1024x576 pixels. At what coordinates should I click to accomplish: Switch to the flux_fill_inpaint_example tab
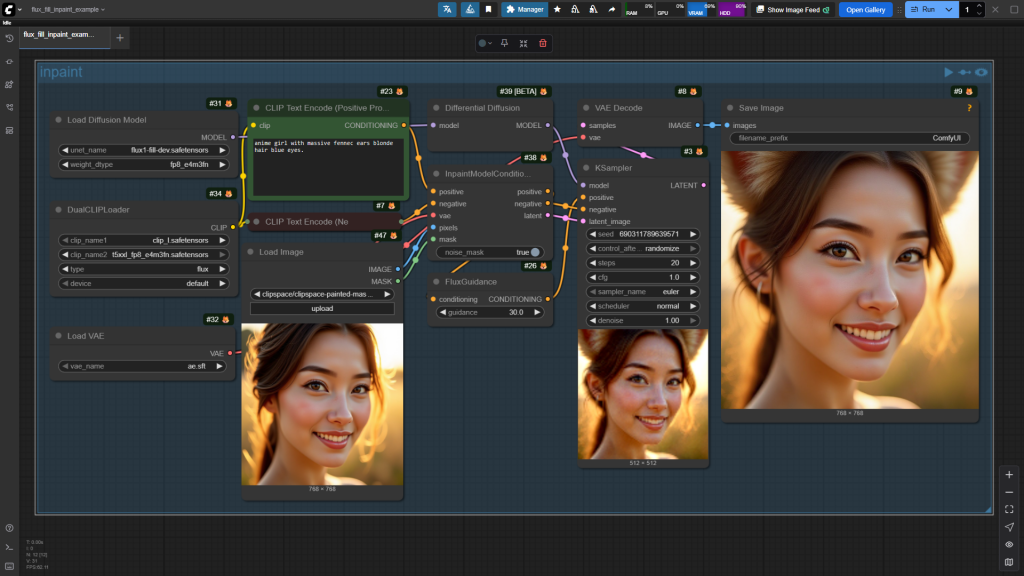click(x=60, y=34)
